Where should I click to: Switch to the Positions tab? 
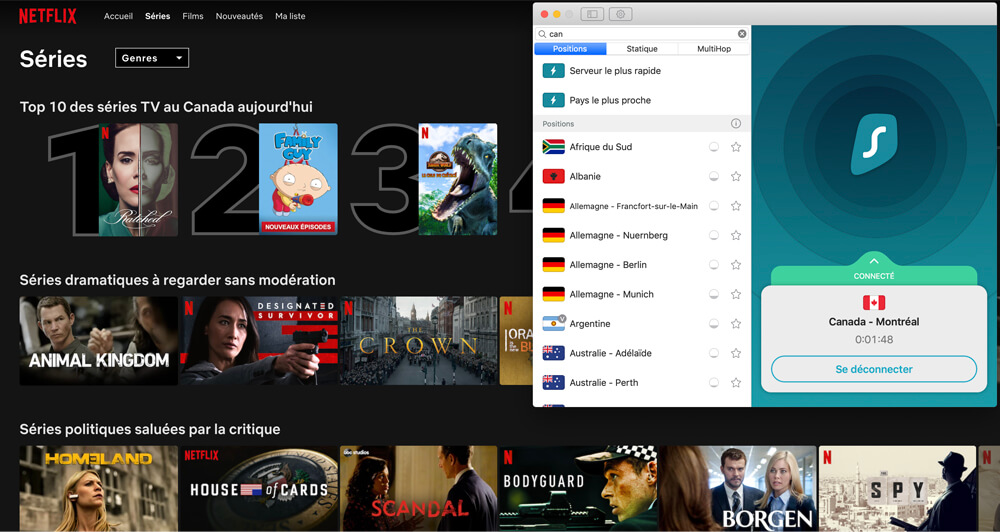tap(570, 48)
